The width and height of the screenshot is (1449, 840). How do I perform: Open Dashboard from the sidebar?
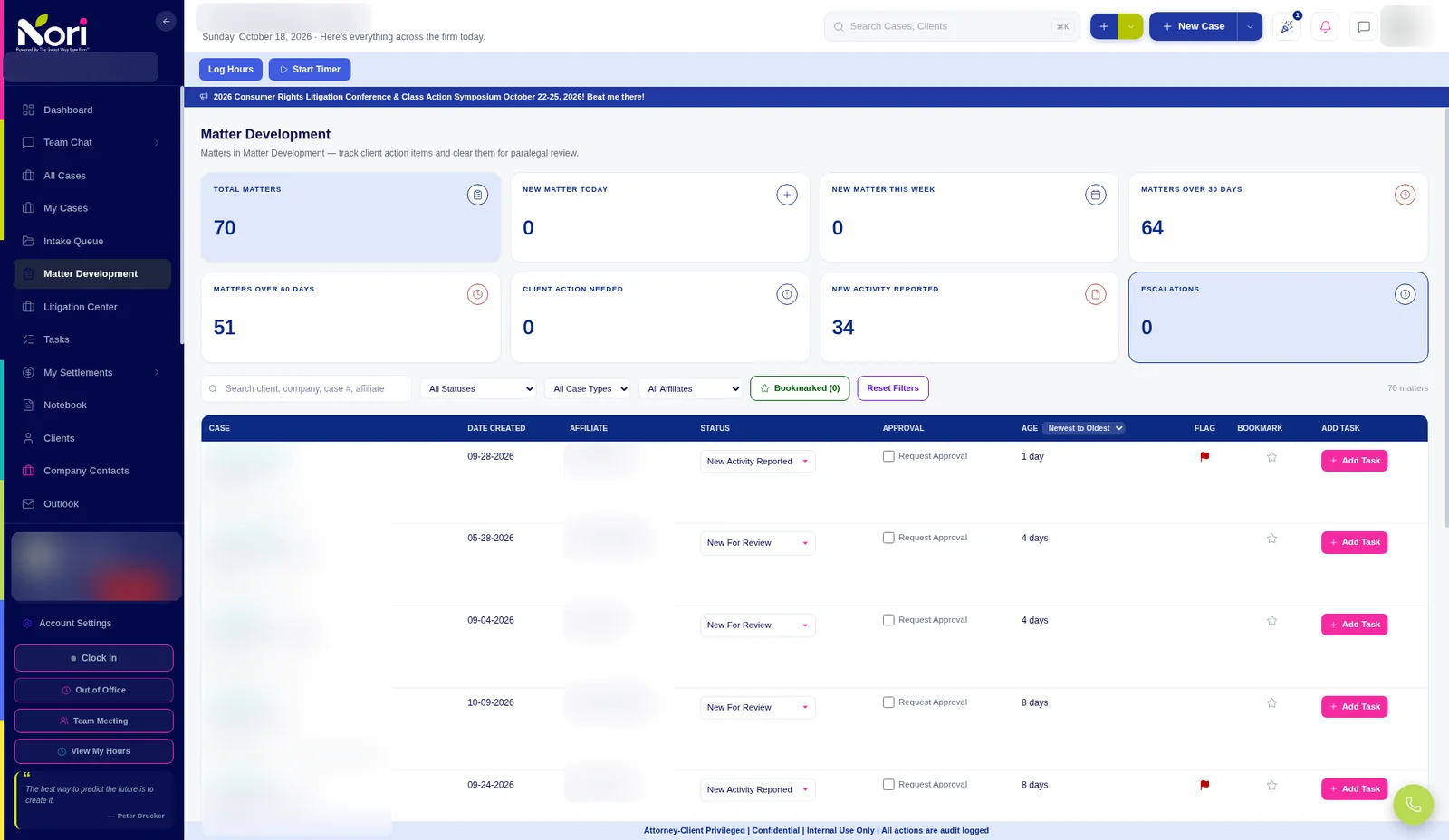[91, 110]
